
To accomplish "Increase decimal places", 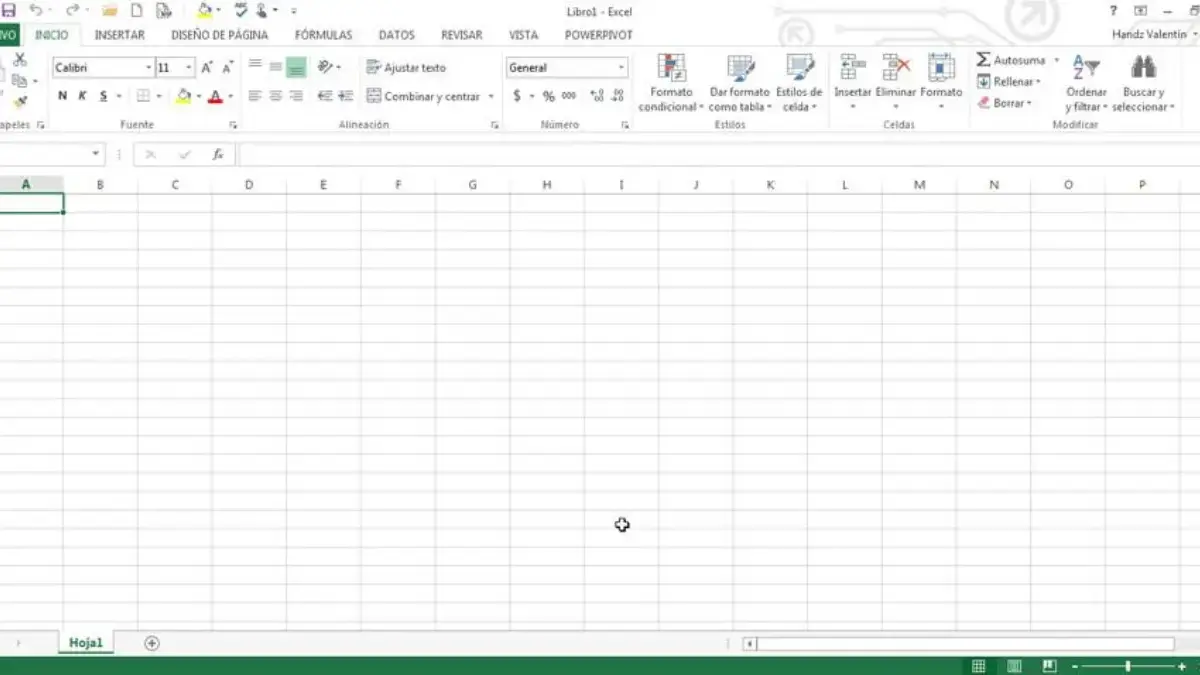I will [597, 96].
